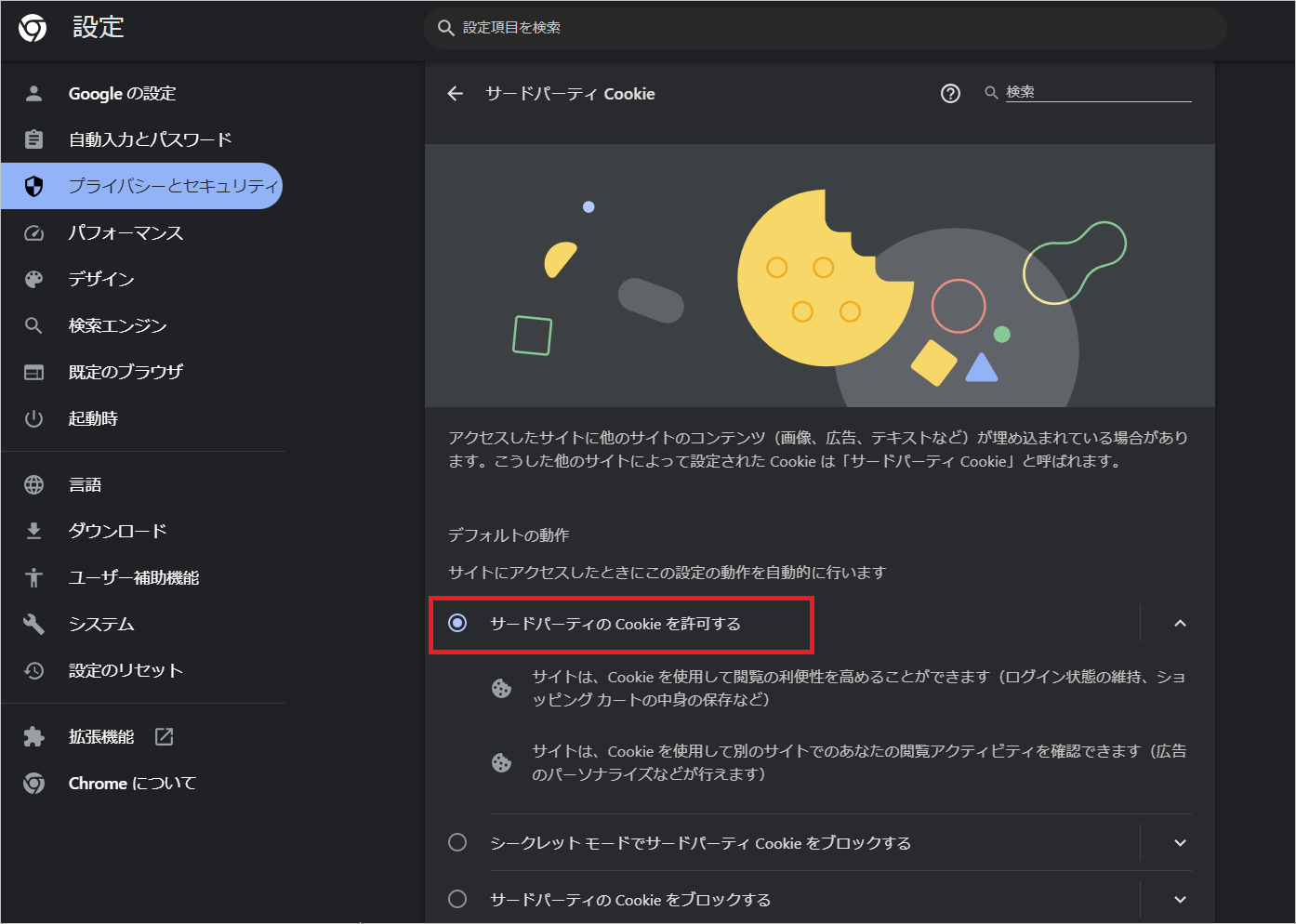The height and width of the screenshot is (924, 1296).
Task: Select シークレット モードでサードパーティ Cookie をブロックする radio
Action: tap(457, 842)
